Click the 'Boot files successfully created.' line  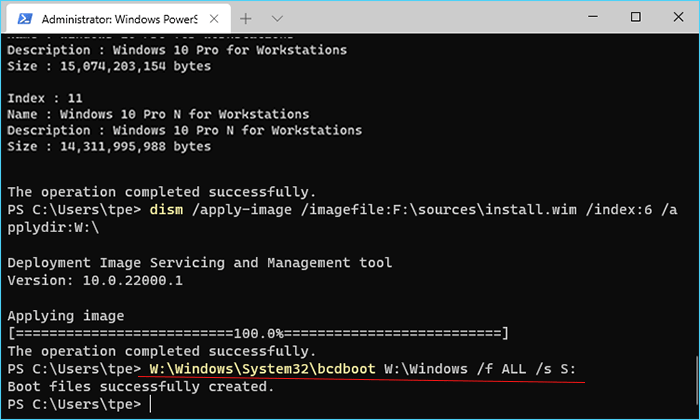[x=141, y=387]
